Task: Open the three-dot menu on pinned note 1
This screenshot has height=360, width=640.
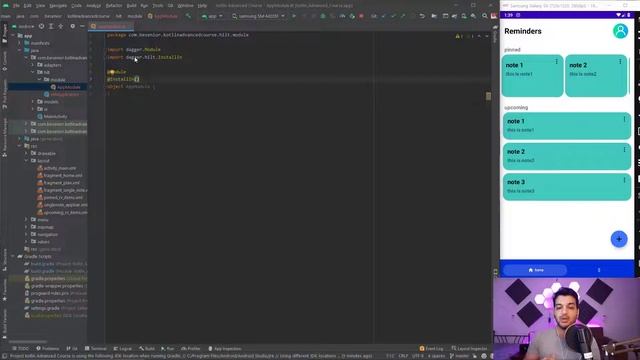Action: (556, 62)
